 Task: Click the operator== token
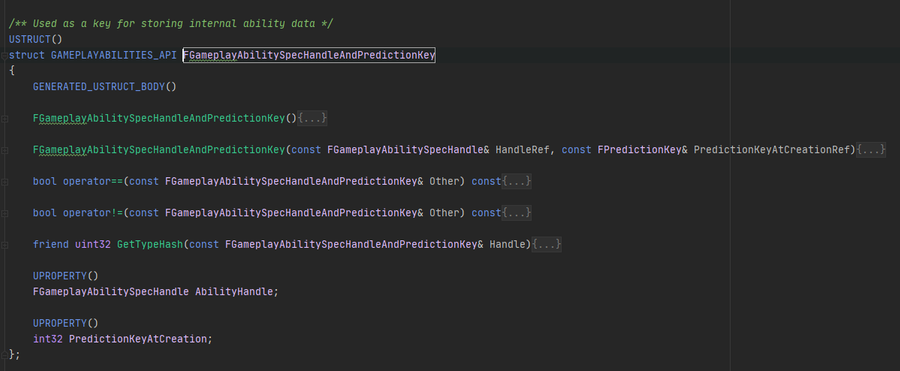92,181
